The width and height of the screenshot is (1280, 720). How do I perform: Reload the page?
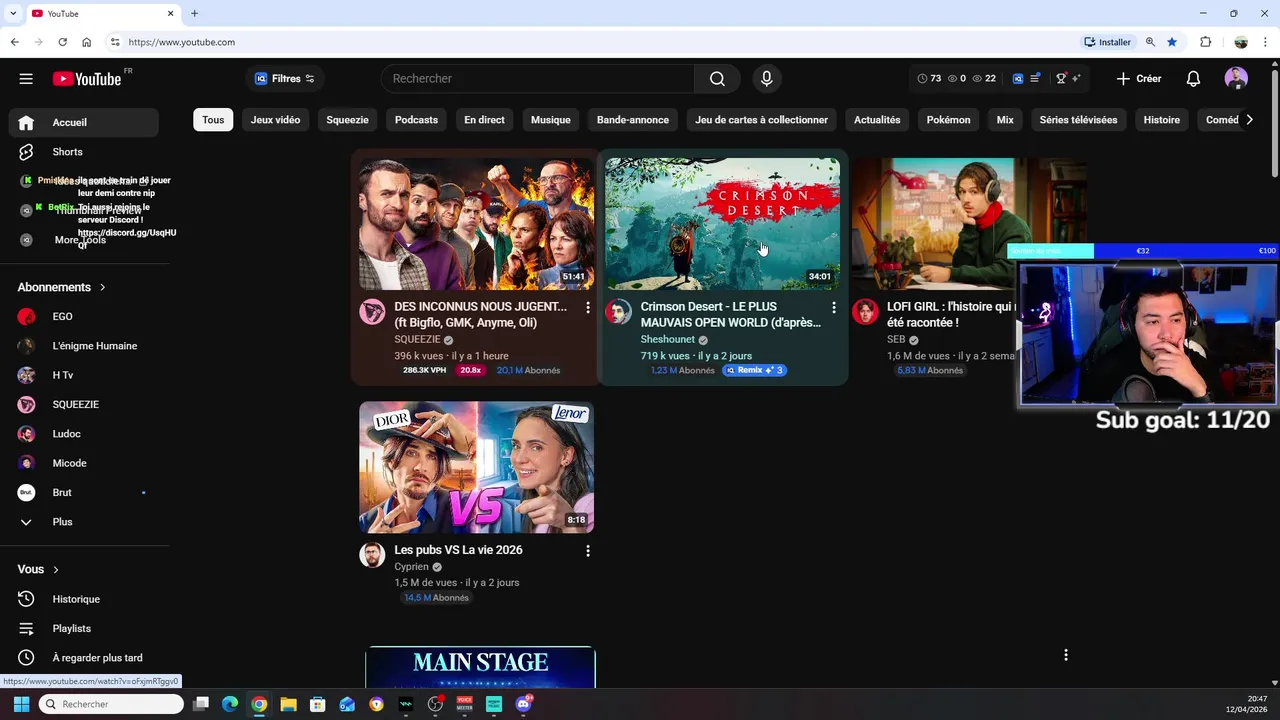[62, 42]
